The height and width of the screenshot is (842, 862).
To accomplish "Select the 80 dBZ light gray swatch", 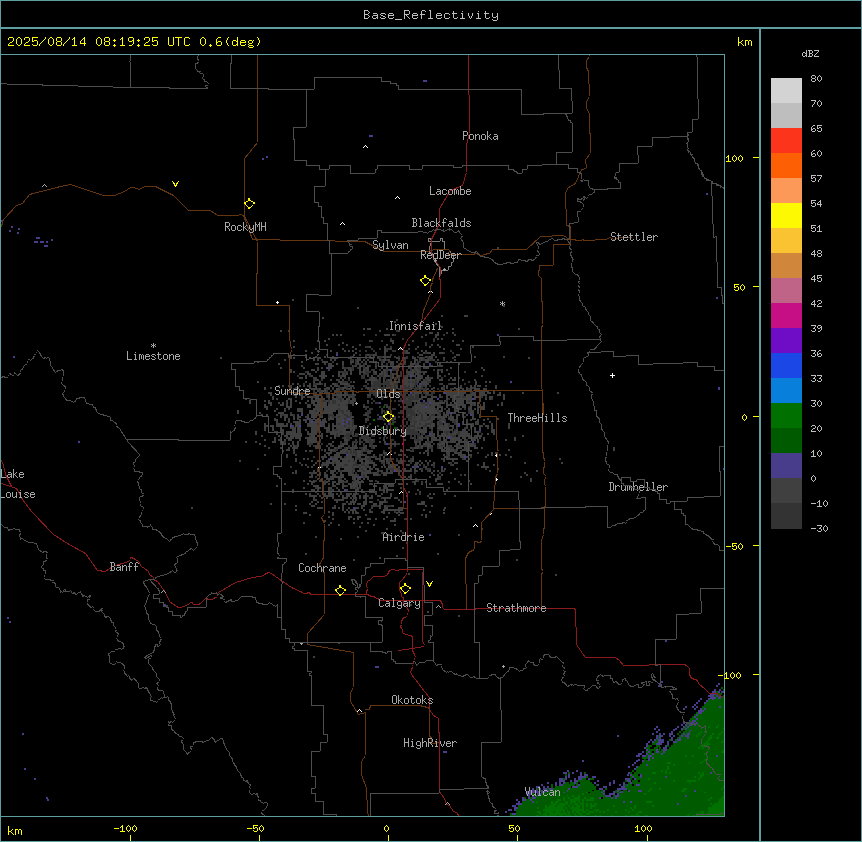I will 786,91.
